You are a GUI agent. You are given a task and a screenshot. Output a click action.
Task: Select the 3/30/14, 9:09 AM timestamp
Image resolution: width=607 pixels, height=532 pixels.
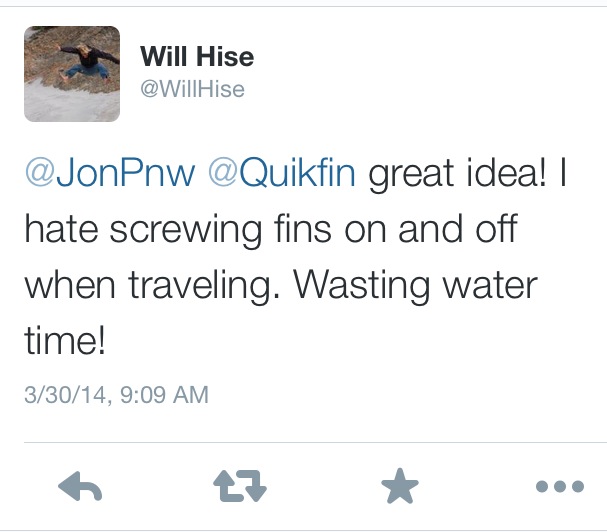(x=117, y=395)
